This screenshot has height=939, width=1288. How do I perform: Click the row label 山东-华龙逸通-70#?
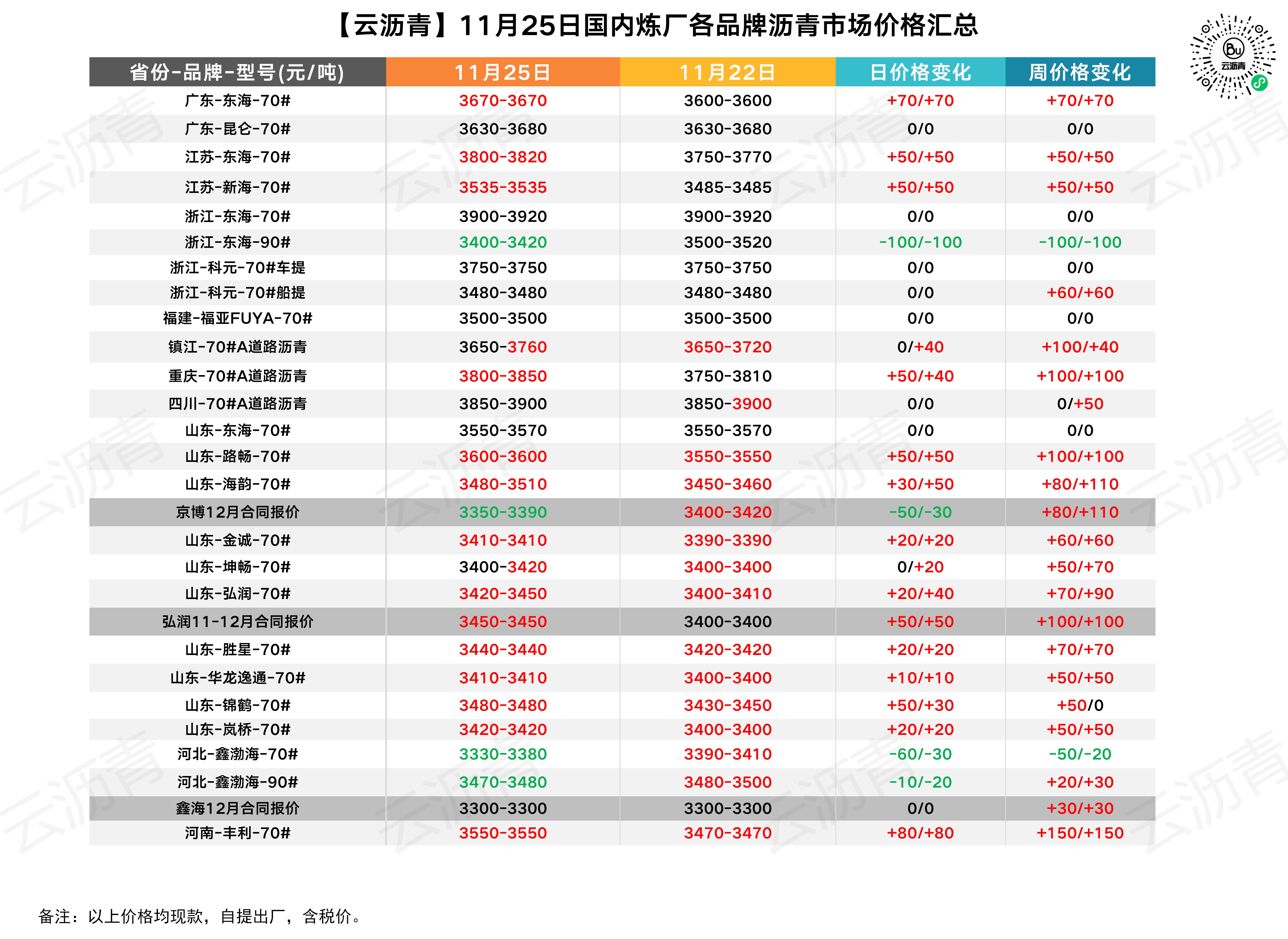[237, 678]
